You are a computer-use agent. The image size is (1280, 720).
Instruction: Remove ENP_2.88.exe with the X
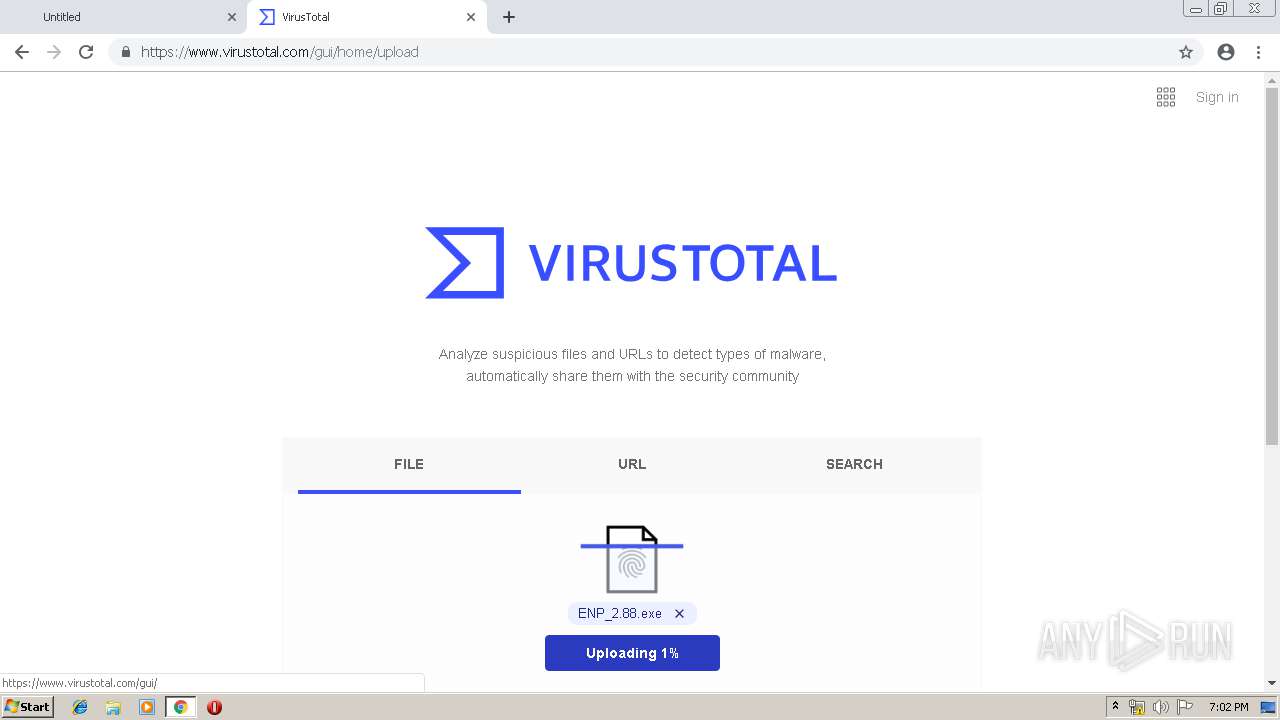coord(679,614)
